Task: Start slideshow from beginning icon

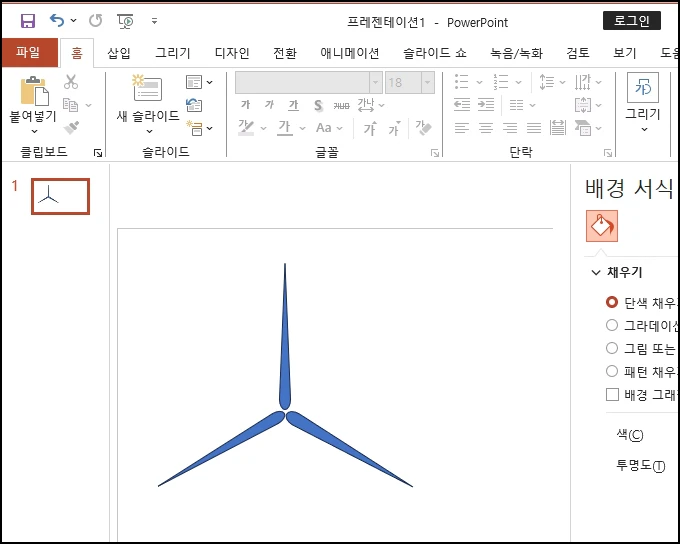Action: [125, 21]
